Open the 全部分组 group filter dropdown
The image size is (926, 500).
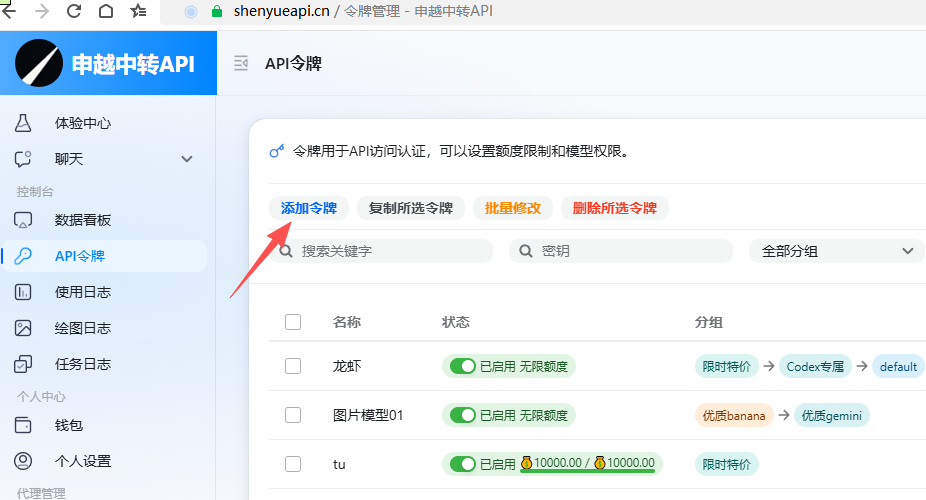(x=836, y=251)
